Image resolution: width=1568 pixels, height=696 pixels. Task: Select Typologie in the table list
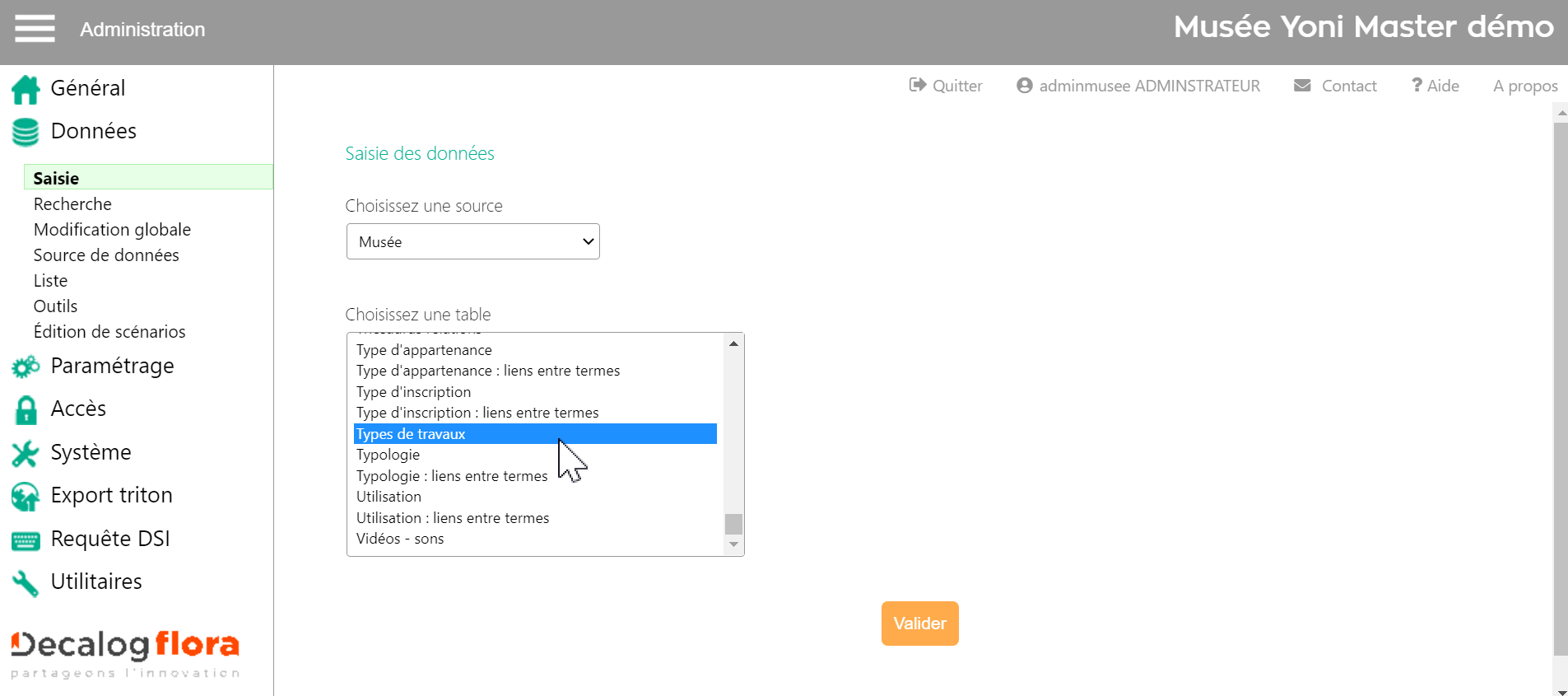[x=388, y=455]
